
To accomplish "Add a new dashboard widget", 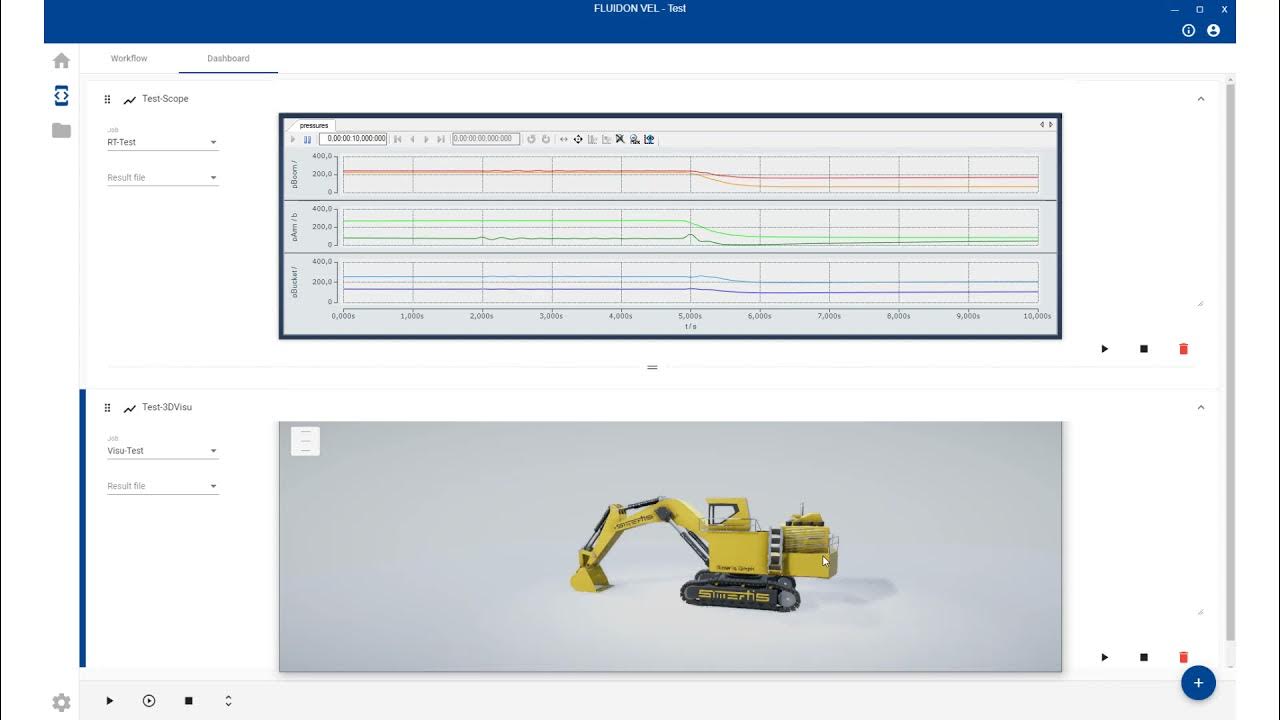I will [1198, 683].
